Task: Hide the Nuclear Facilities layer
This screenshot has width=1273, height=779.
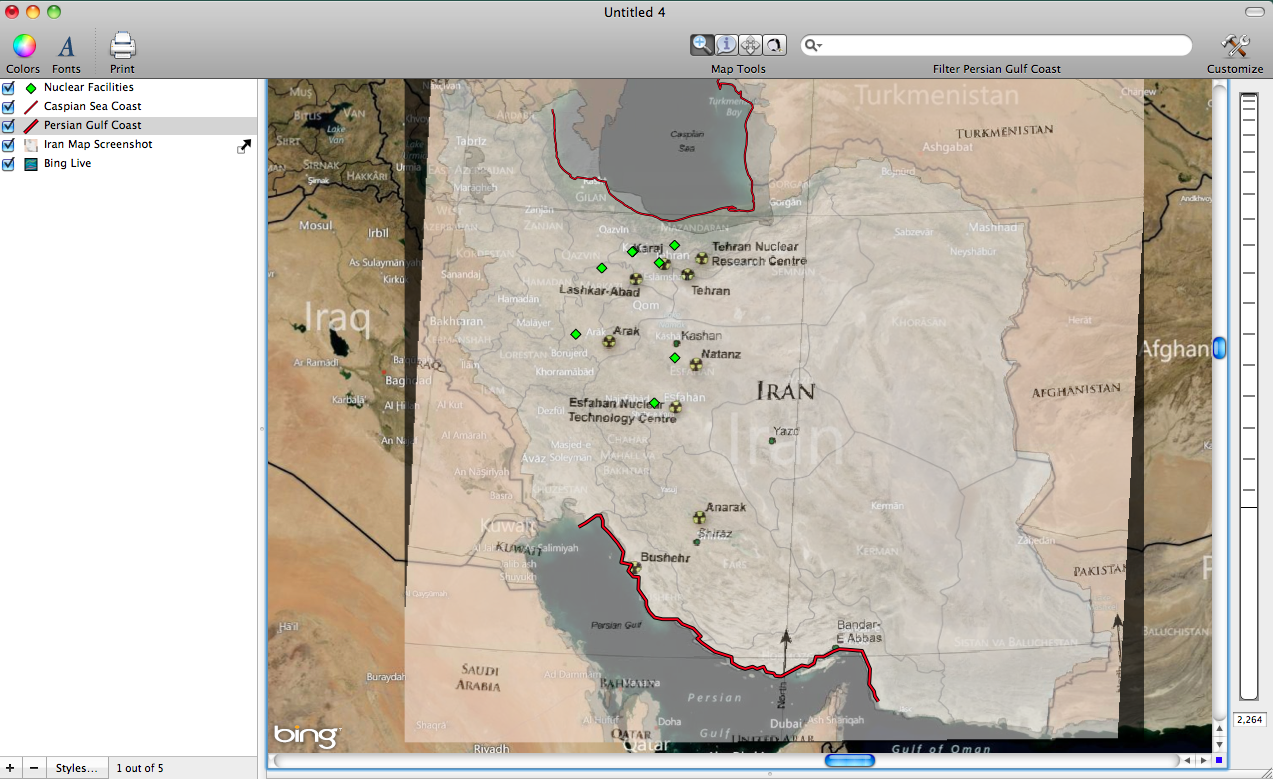Action: point(8,87)
